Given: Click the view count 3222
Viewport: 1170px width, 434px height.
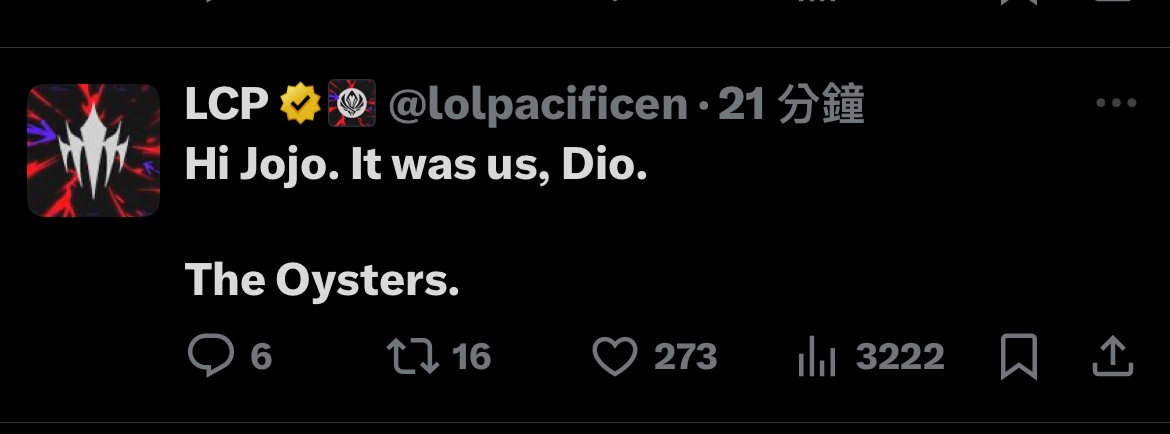Looking at the screenshot, I should [900, 357].
